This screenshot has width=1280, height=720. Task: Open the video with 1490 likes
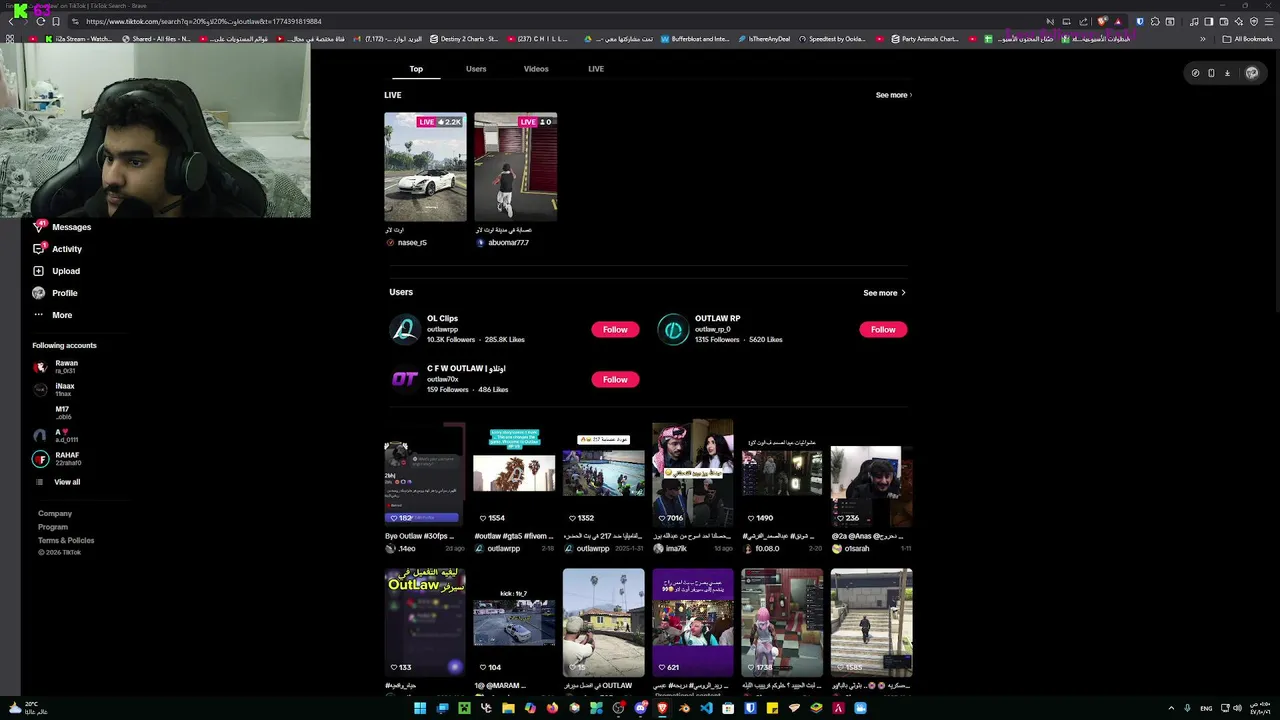(782, 474)
